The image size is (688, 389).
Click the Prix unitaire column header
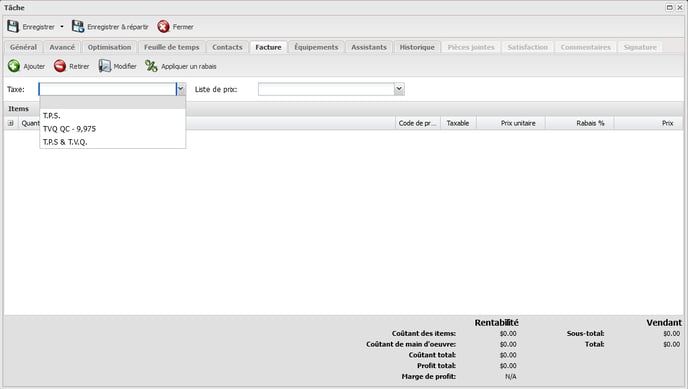pos(511,123)
